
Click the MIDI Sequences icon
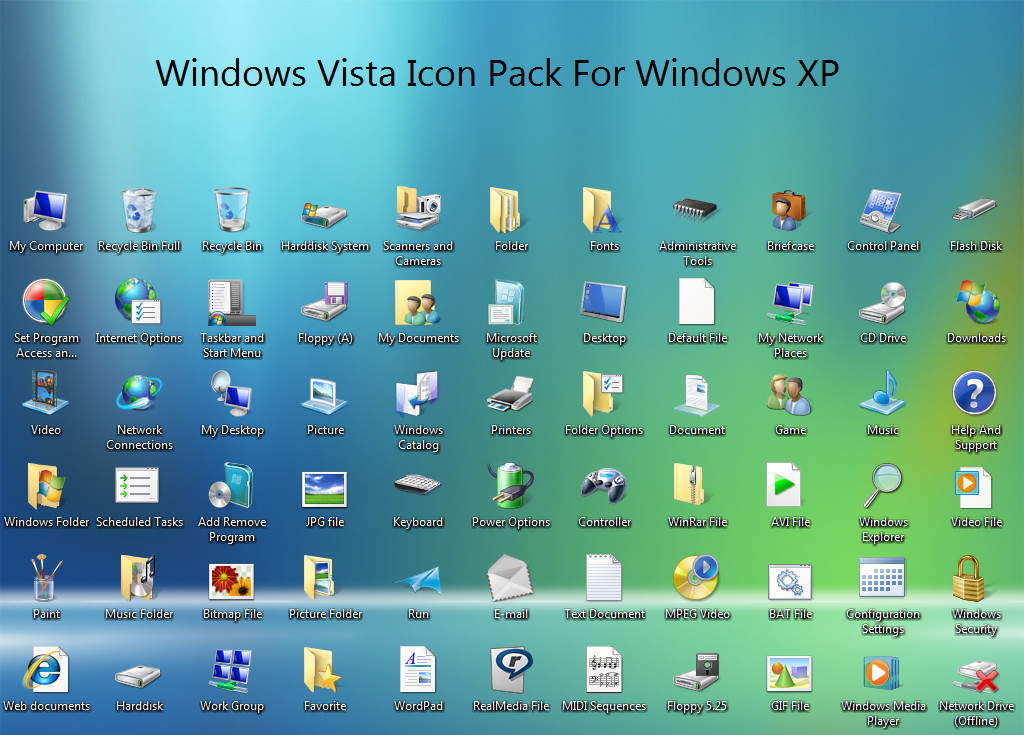603,670
